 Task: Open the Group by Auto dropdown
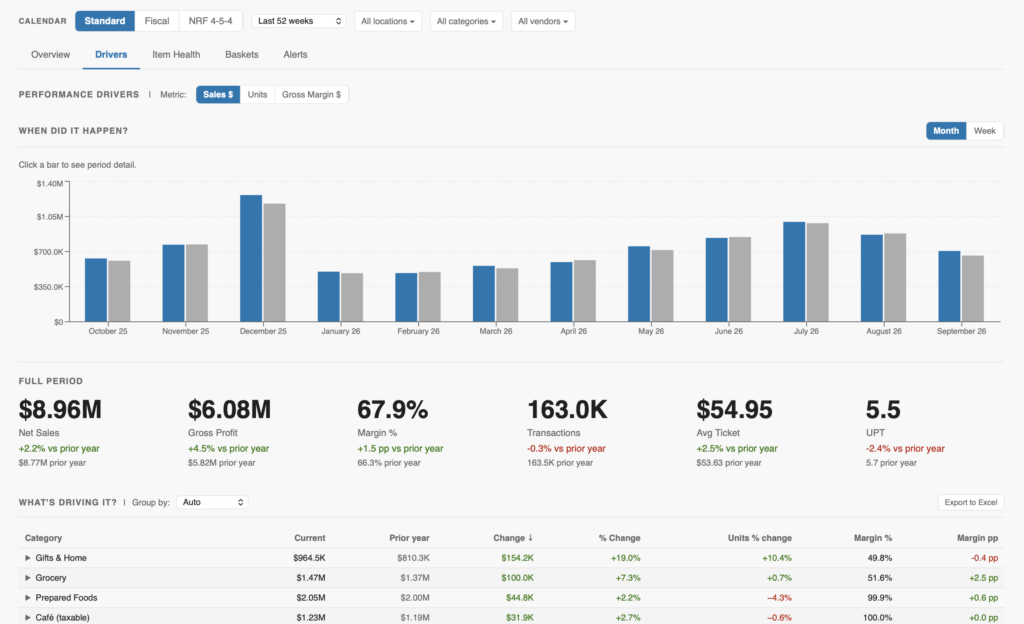(x=212, y=502)
